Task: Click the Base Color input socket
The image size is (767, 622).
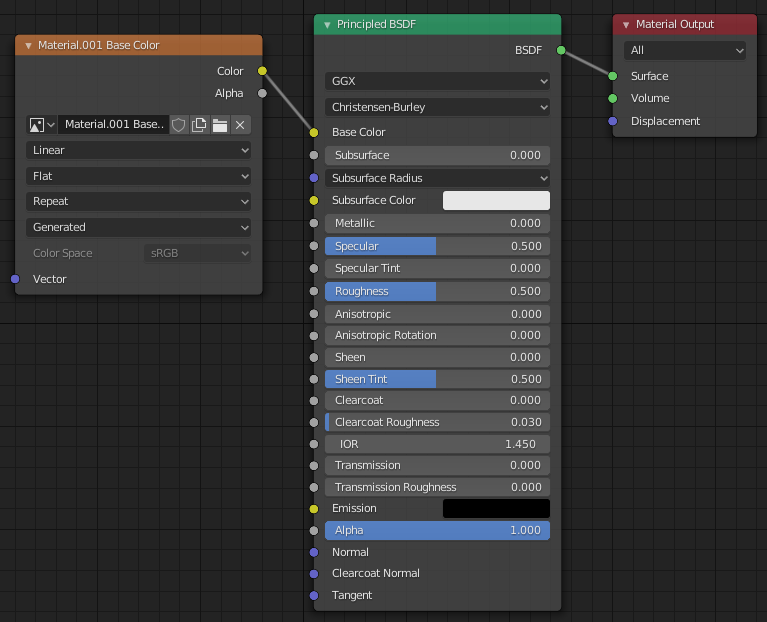Action: pos(314,133)
